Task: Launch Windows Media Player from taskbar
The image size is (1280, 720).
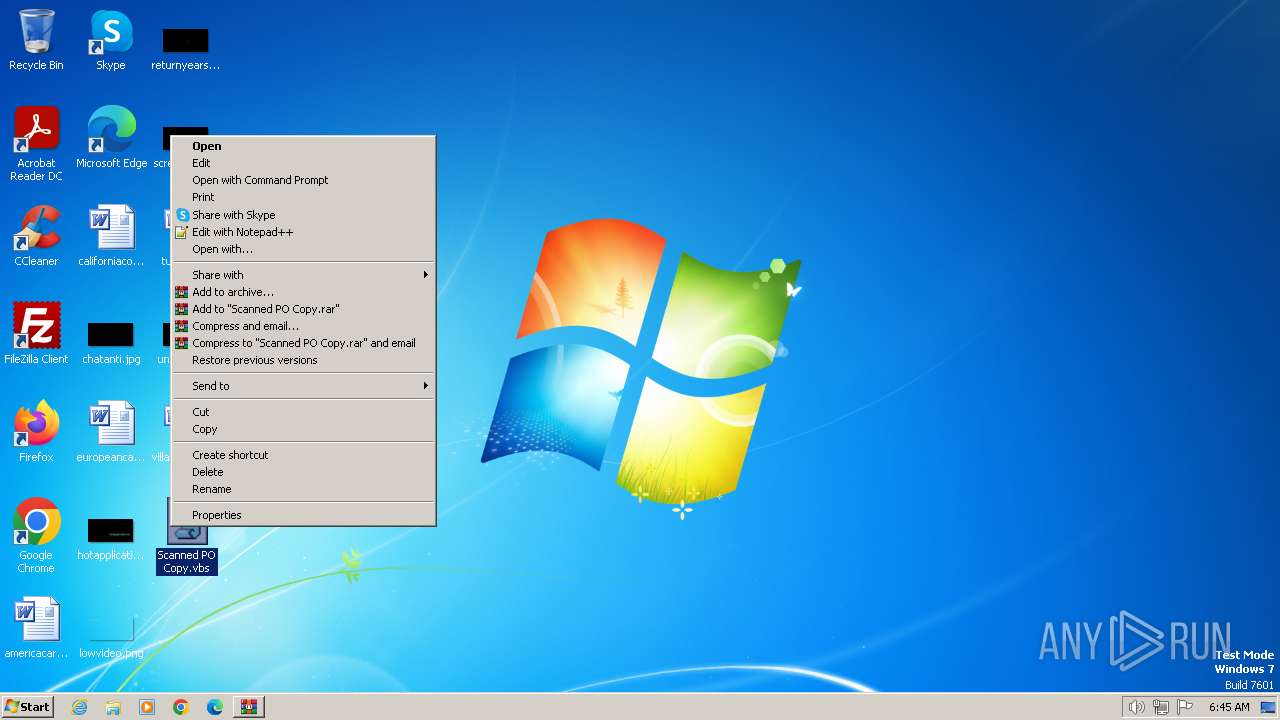Action: pos(147,707)
